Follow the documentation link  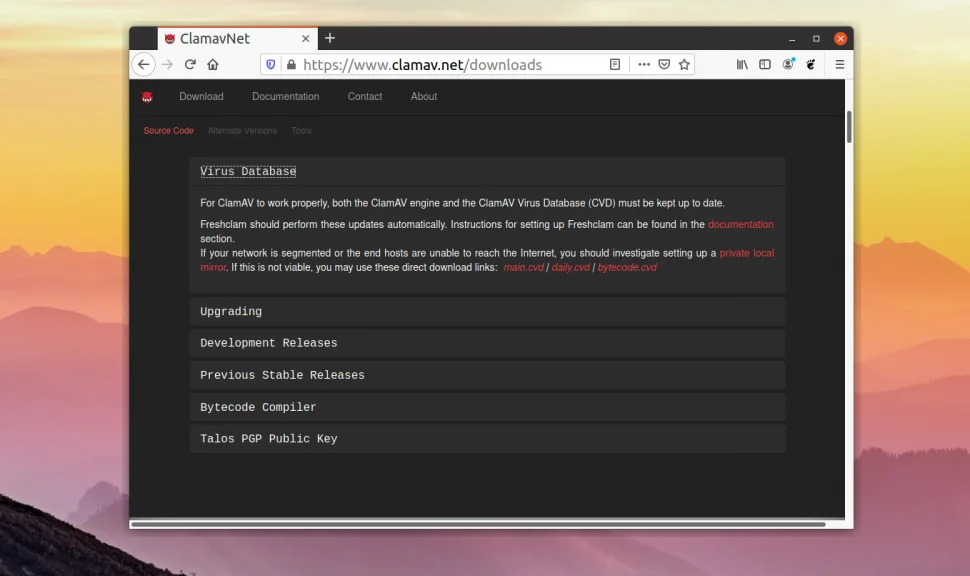coord(740,225)
